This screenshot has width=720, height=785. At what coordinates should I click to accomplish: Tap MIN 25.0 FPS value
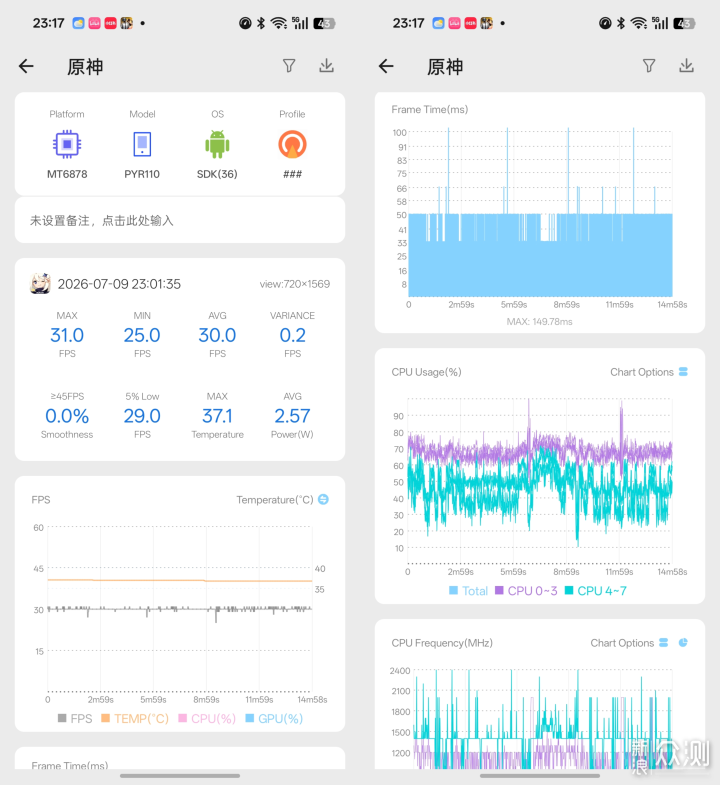click(x=142, y=335)
